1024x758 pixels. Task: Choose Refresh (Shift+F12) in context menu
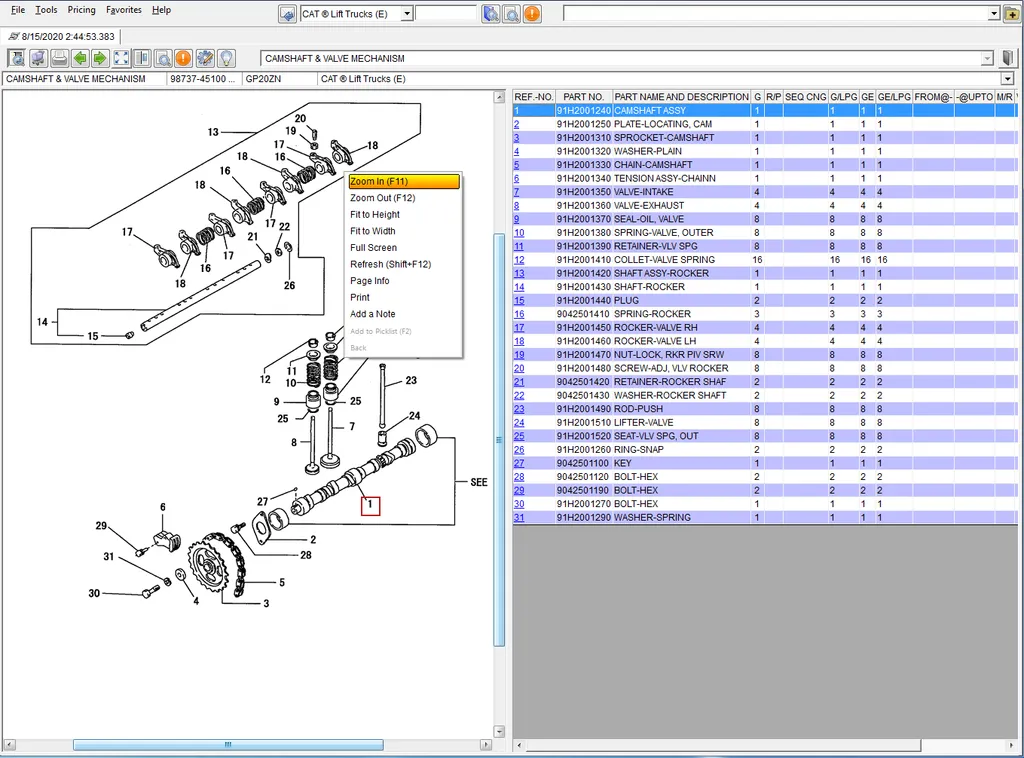point(404,264)
